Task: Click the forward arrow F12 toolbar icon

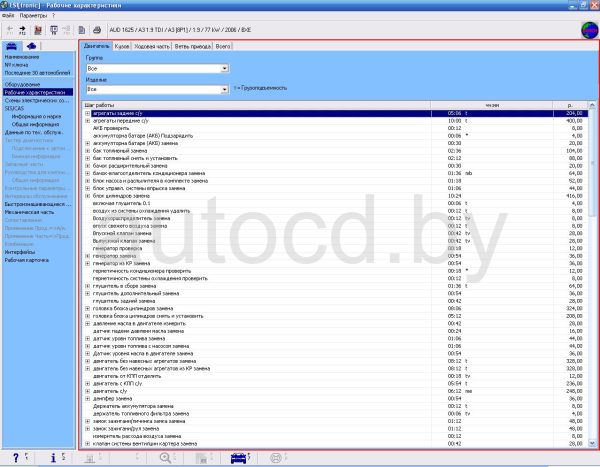Action: (x=22, y=30)
